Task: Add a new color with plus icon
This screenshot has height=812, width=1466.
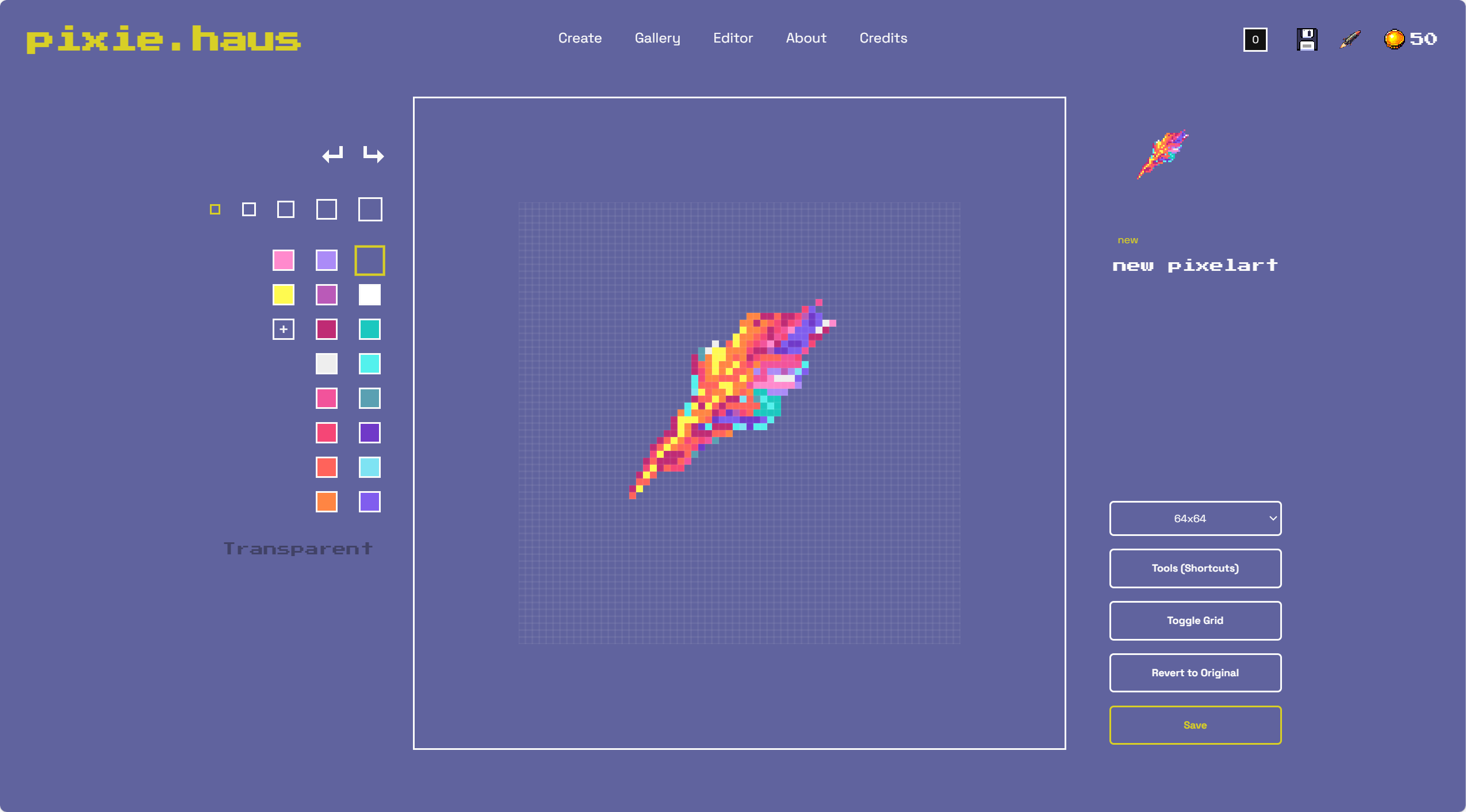Action: tap(283, 330)
